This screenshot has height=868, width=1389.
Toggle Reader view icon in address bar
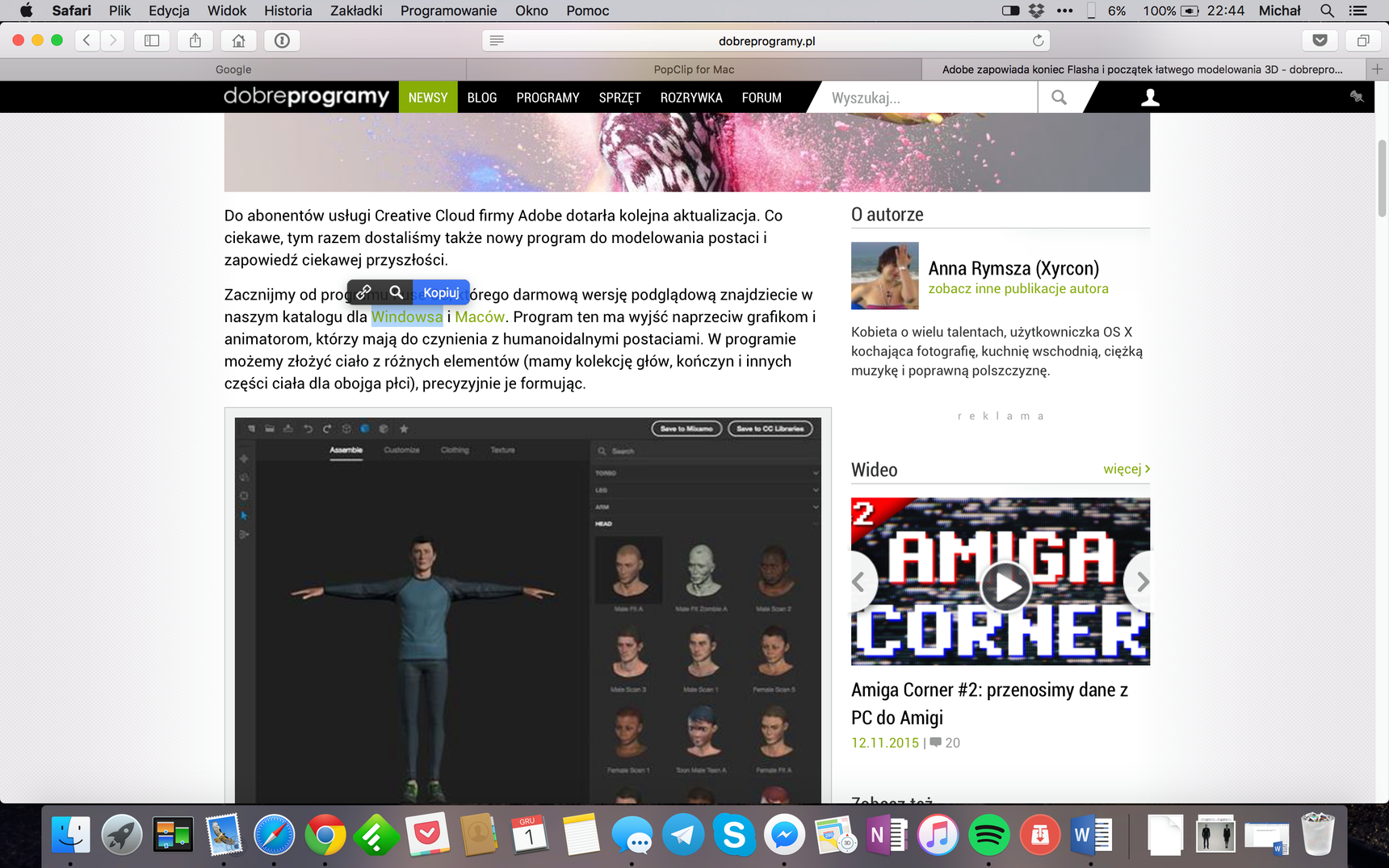tap(497, 40)
